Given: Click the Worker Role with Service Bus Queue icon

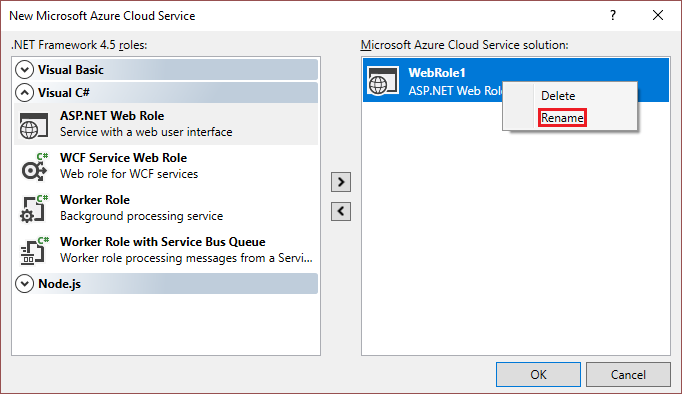Looking at the screenshot, I should [34, 250].
